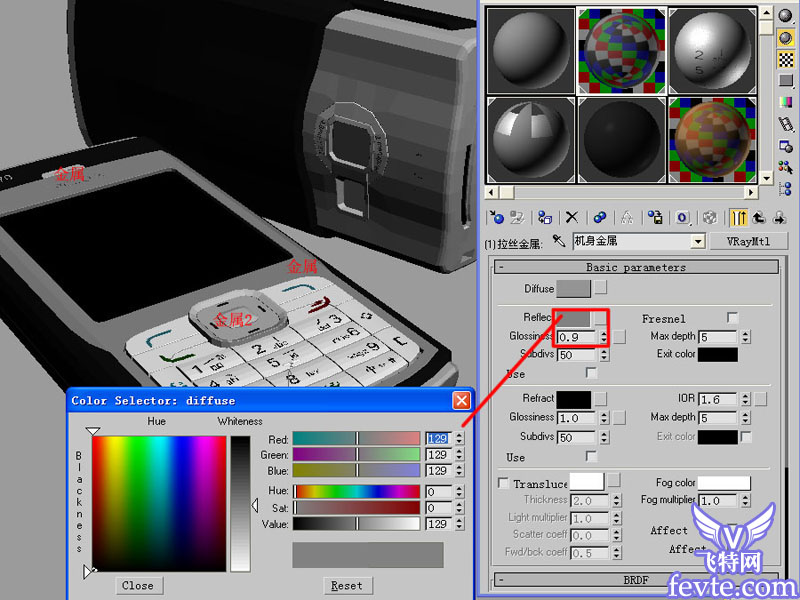Image resolution: width=800 pixels, height=600 pixels.
Task: Click the Material Effects Channel 0 icon
Action: [x=683, y=218]
